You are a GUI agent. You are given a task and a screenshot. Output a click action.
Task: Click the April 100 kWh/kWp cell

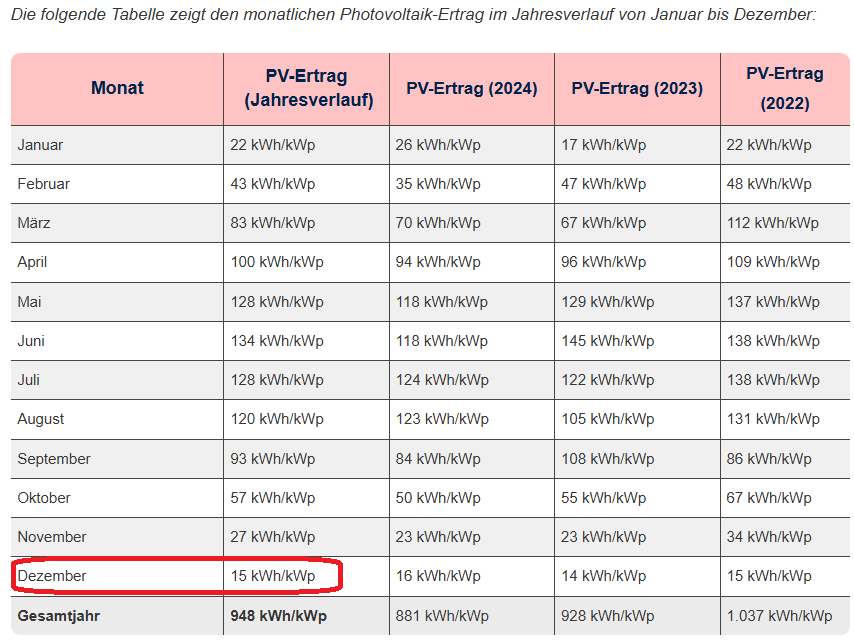[277, 262]
